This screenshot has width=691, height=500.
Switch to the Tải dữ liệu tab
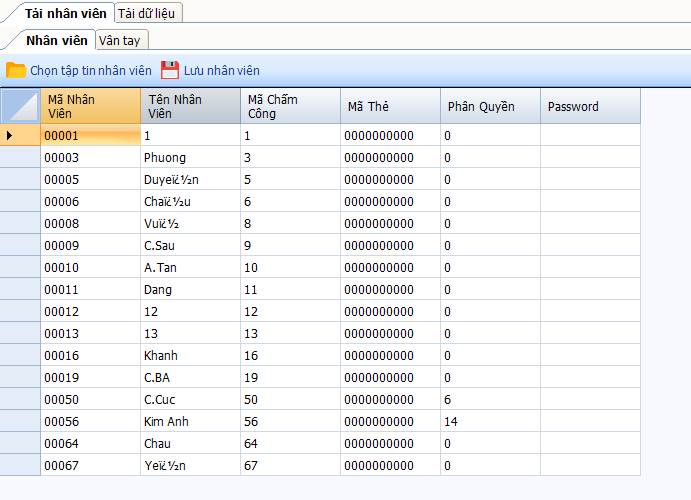click(x=148, y=13)
